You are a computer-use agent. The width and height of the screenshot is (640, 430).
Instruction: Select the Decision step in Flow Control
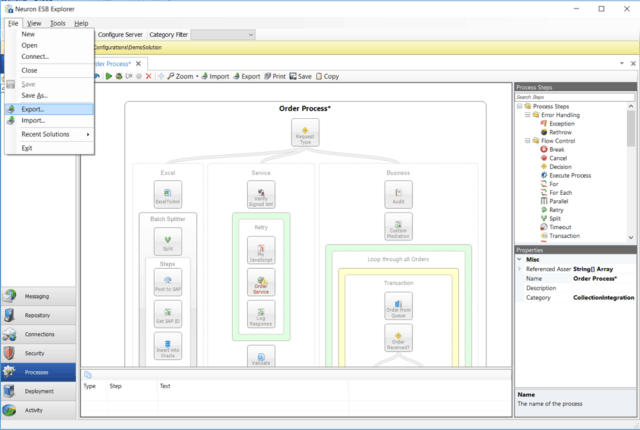pos(556,166)
